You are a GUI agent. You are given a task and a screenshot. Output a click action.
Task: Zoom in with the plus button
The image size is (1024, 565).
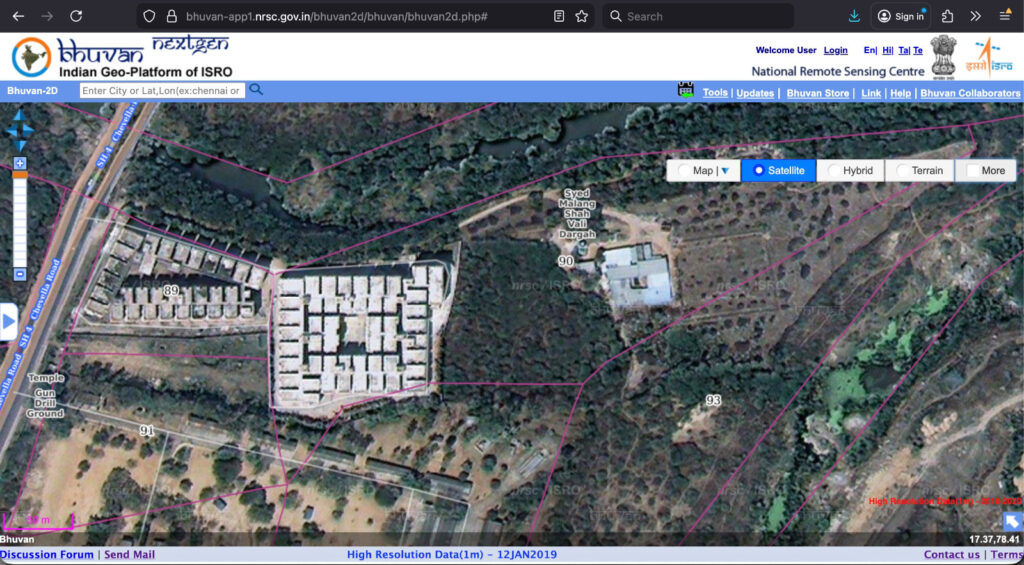[20, 163]
